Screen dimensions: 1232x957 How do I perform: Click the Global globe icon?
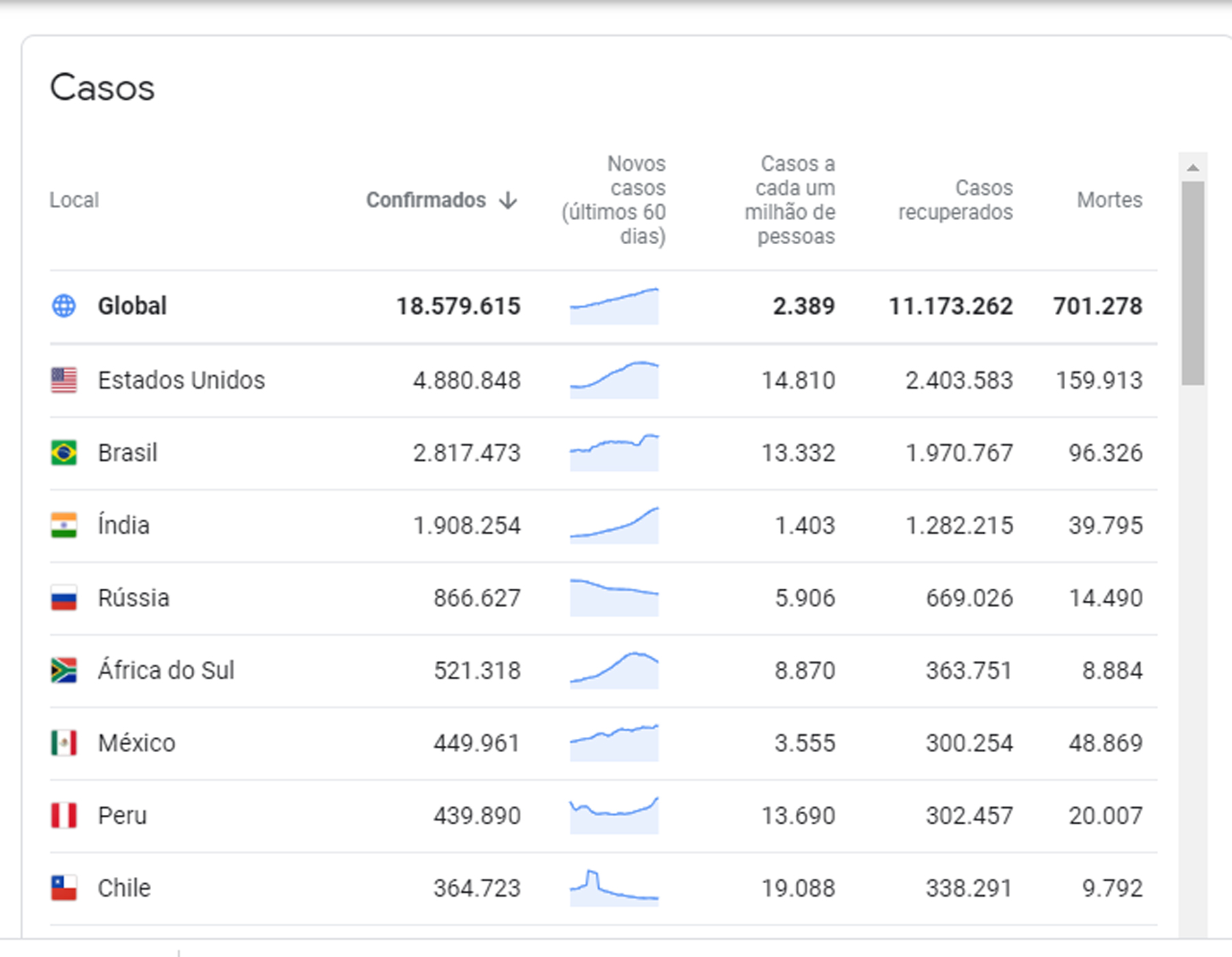(64, 306)
